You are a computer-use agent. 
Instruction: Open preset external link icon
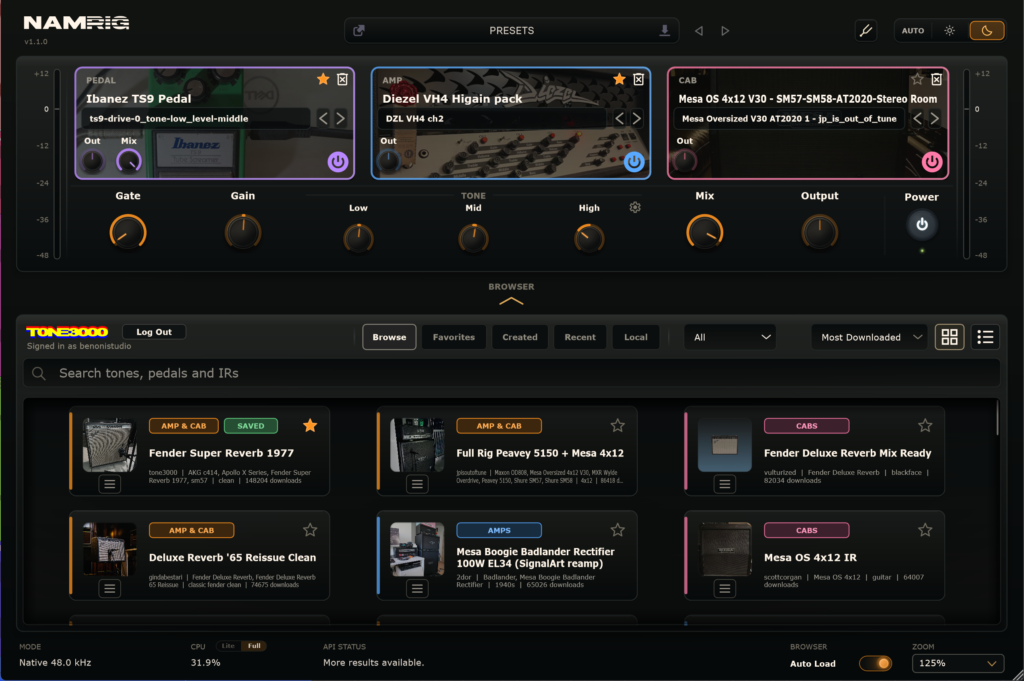(359, 31)
